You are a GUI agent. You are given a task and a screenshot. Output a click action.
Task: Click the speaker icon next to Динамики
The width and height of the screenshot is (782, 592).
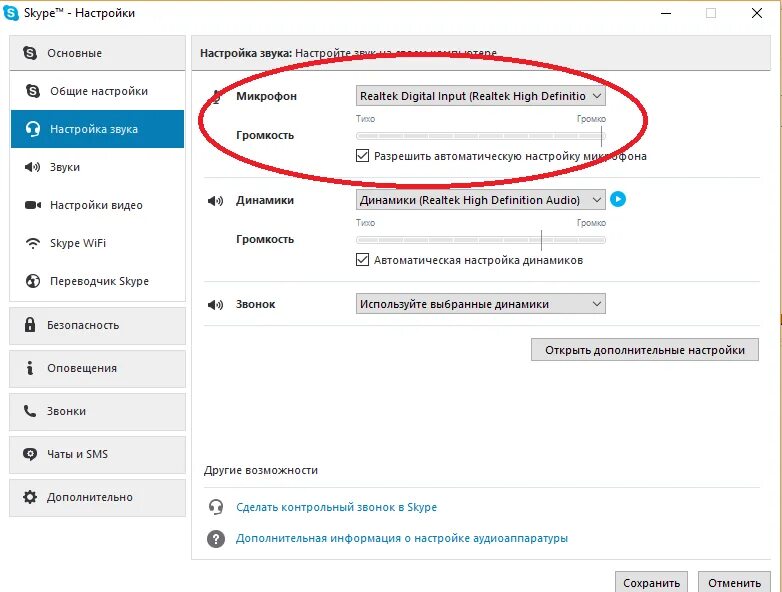click(215, 200)
